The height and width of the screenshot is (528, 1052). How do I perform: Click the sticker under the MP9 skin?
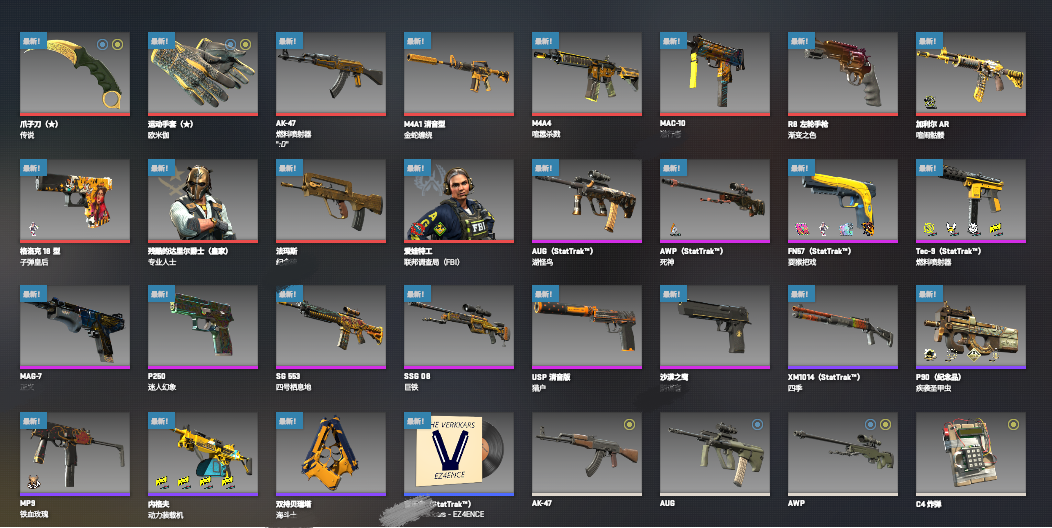(33, 482)
